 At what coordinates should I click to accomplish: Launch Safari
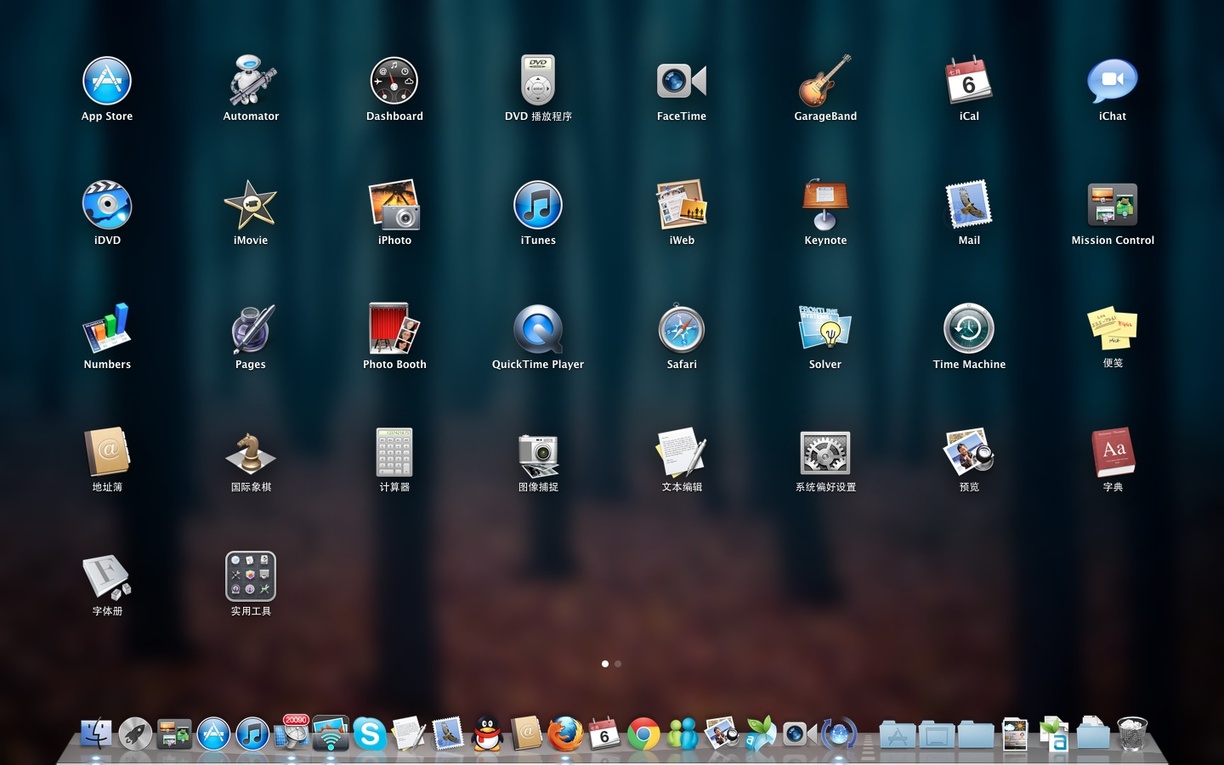point(681,329)
